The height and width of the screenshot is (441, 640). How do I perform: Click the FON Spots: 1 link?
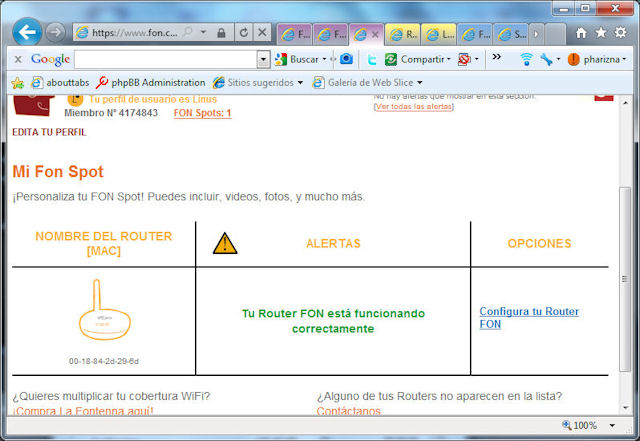202,113
